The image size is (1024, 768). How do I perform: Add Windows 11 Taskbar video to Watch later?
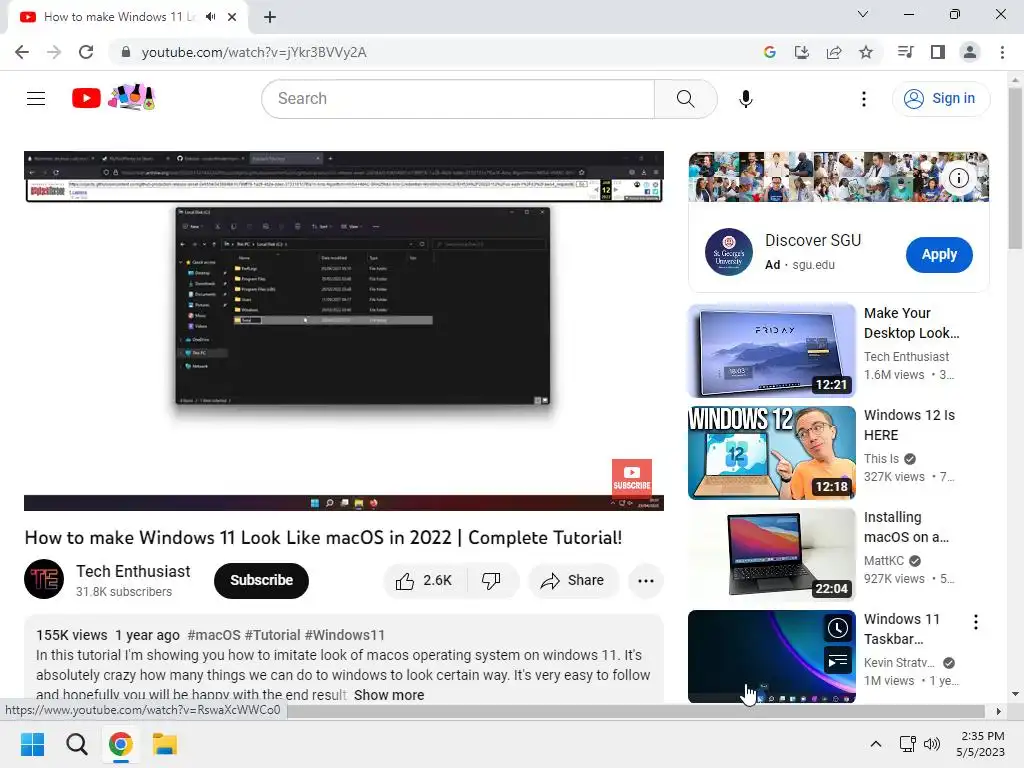(x=837, y=628)
